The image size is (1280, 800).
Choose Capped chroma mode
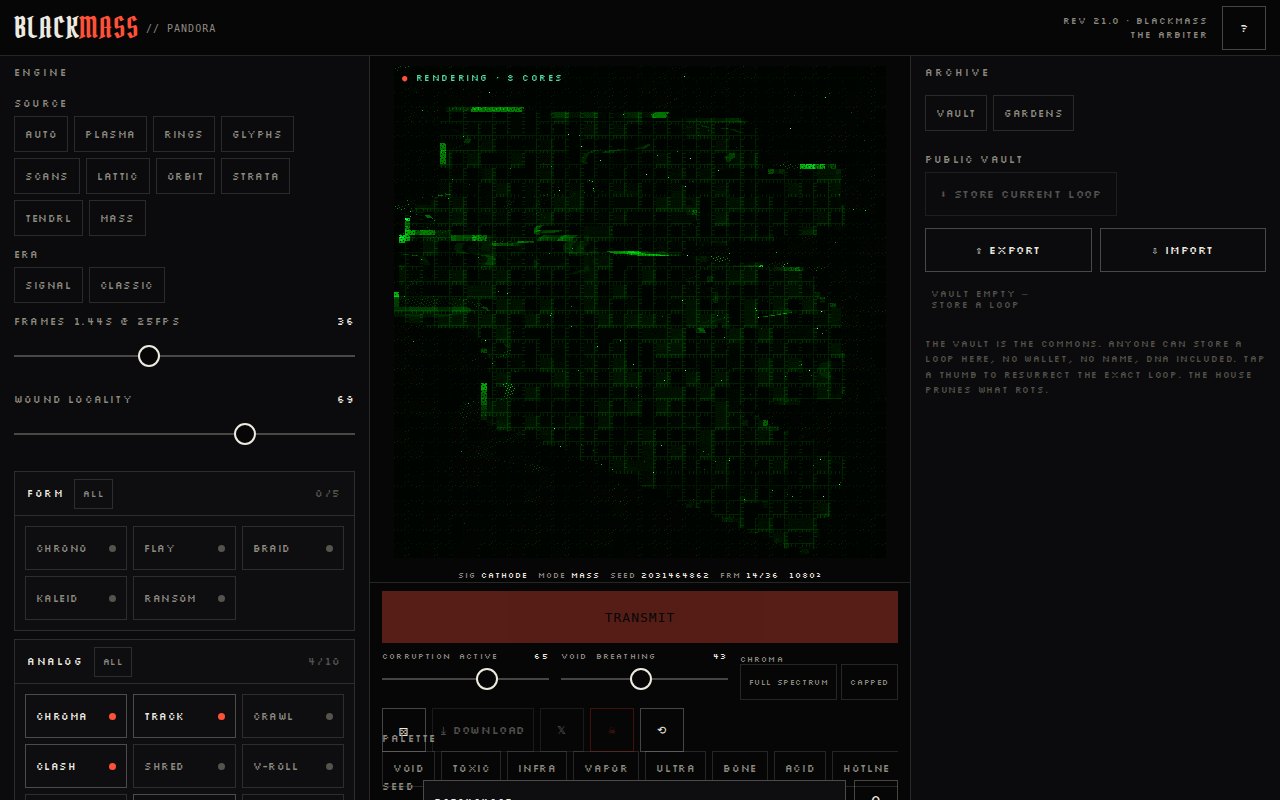tap(869, 682)
